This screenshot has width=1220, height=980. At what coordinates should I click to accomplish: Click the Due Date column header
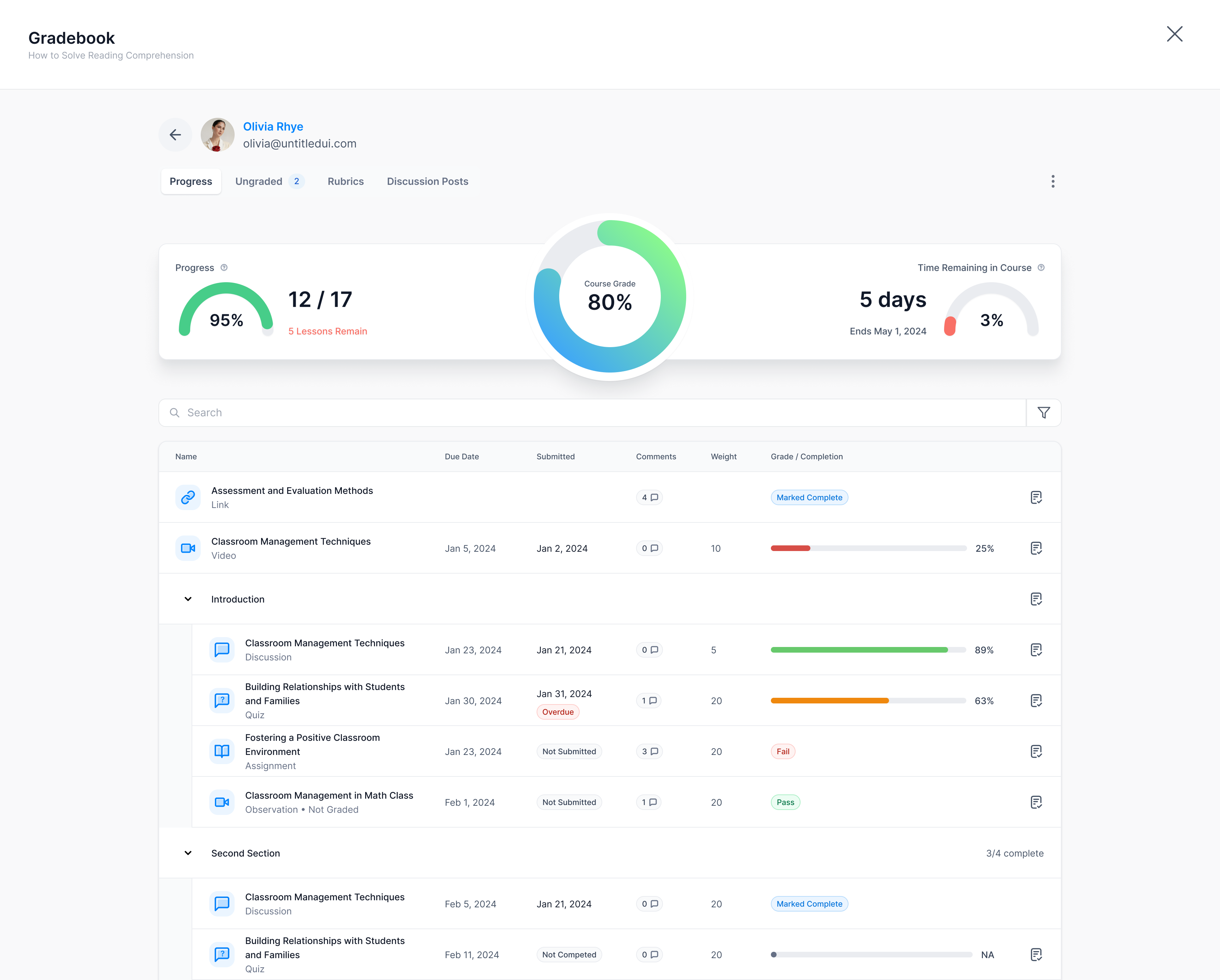(x=462, y=456)
